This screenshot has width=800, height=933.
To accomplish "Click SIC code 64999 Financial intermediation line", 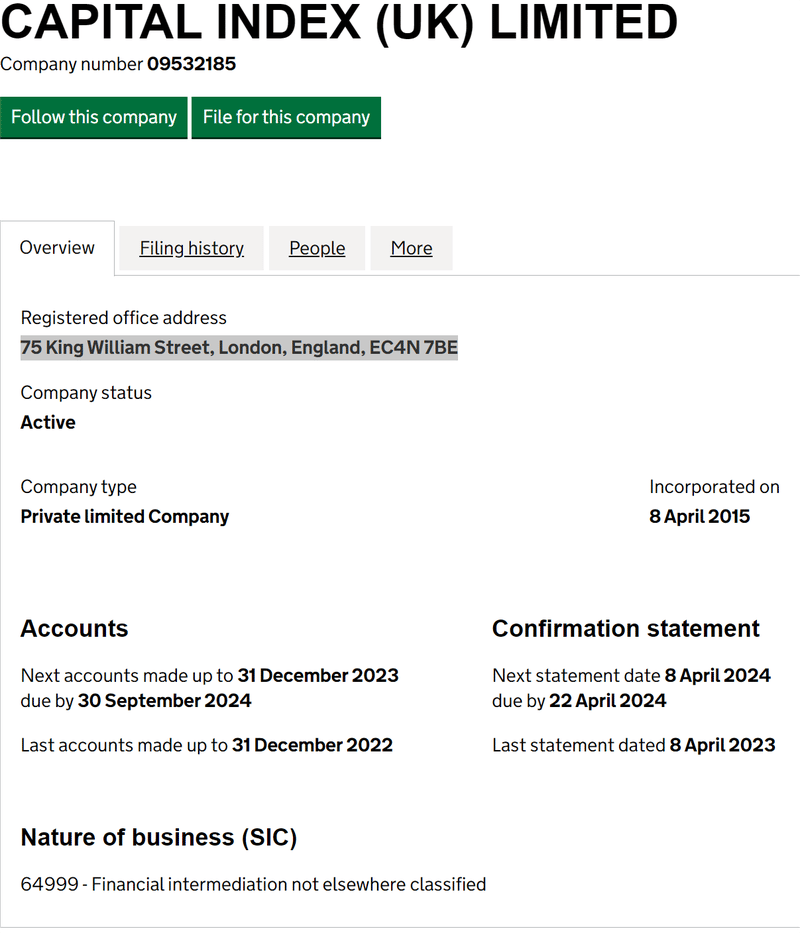I will point(254,885).
